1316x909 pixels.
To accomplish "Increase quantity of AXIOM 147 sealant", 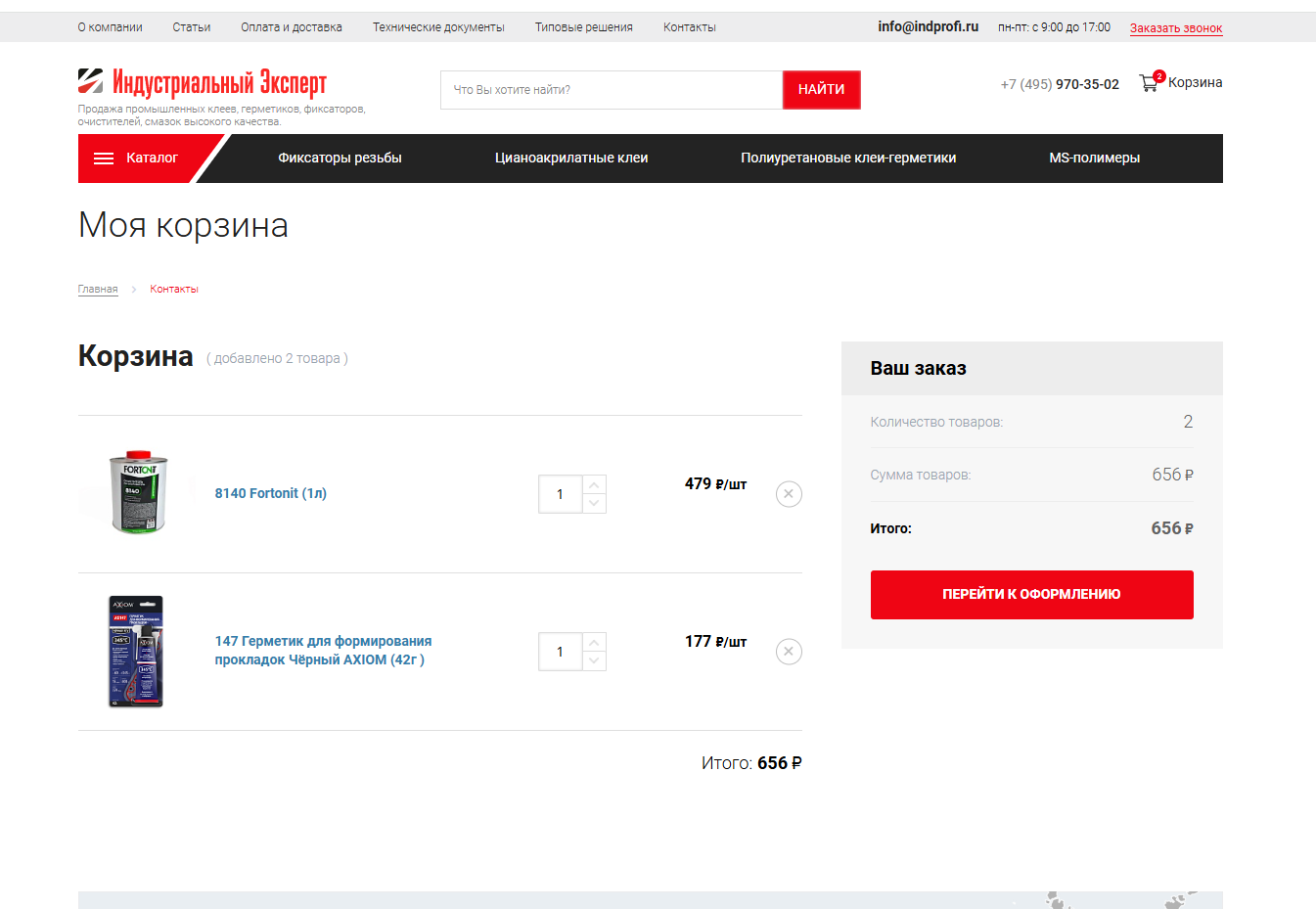I will (594, 643).
